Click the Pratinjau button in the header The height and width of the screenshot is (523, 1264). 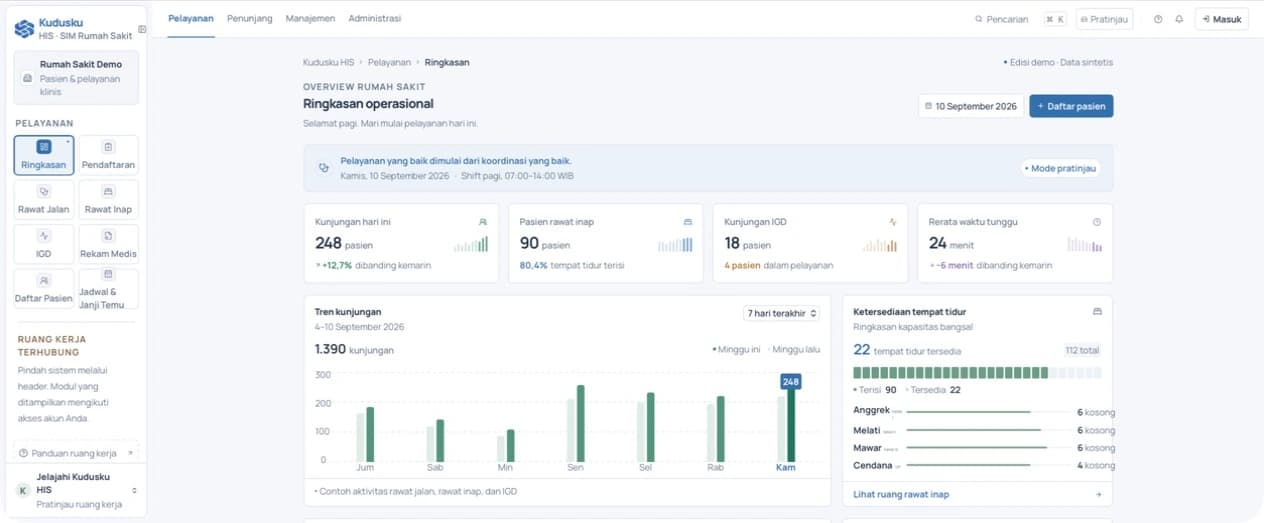tap(1104, 19)
